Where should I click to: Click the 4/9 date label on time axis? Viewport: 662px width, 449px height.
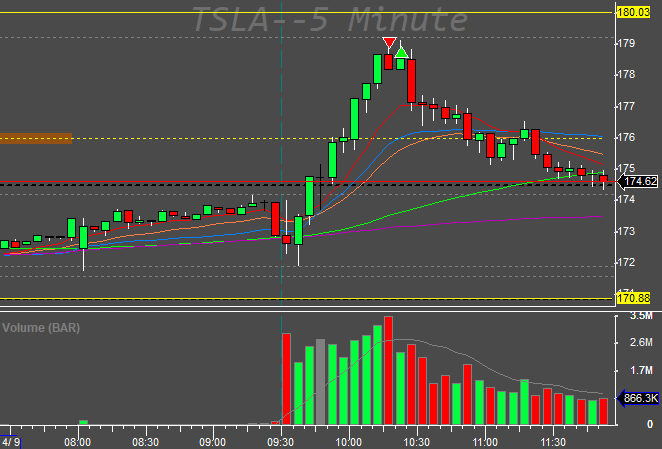point(11,442)
